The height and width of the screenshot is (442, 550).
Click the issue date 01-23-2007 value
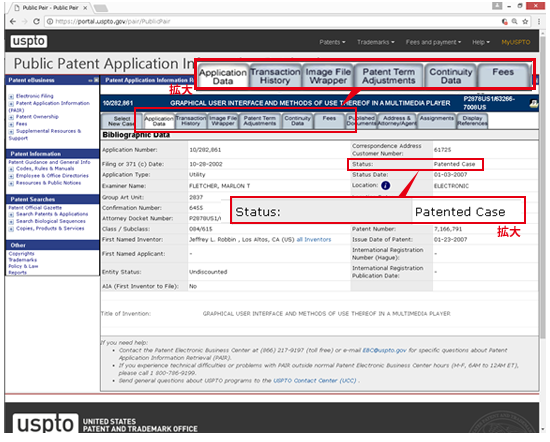tap(450, 240)
